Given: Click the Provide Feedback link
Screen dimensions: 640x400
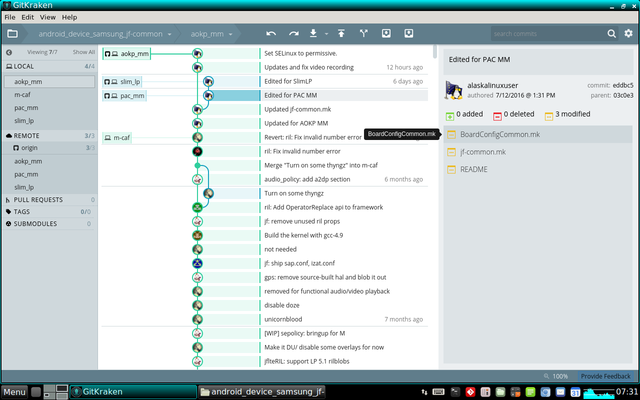Looking at the screenshot, I should coord(606,374).
